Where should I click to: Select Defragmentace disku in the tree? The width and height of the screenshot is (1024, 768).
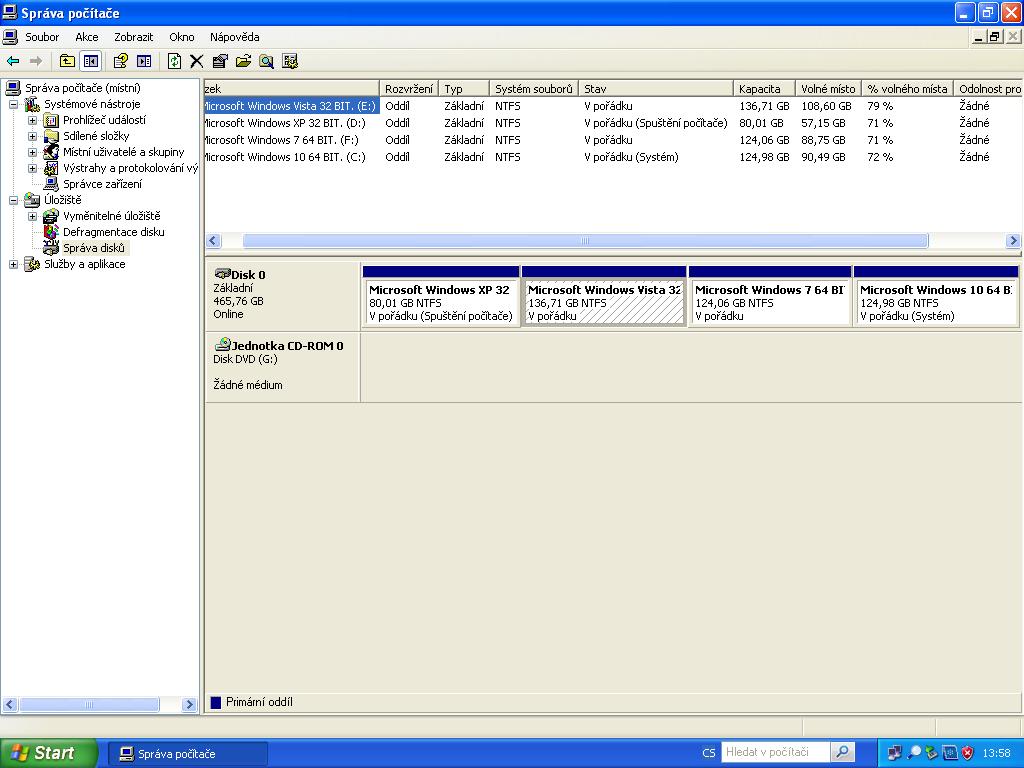pos(113,232)
